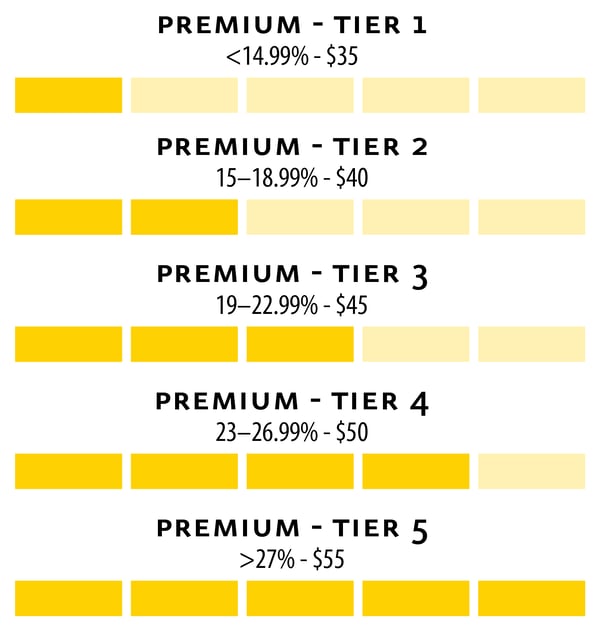Click the Premium - Tier 1 heading
Screen dimensions: 600x631
tap(292, 26)
